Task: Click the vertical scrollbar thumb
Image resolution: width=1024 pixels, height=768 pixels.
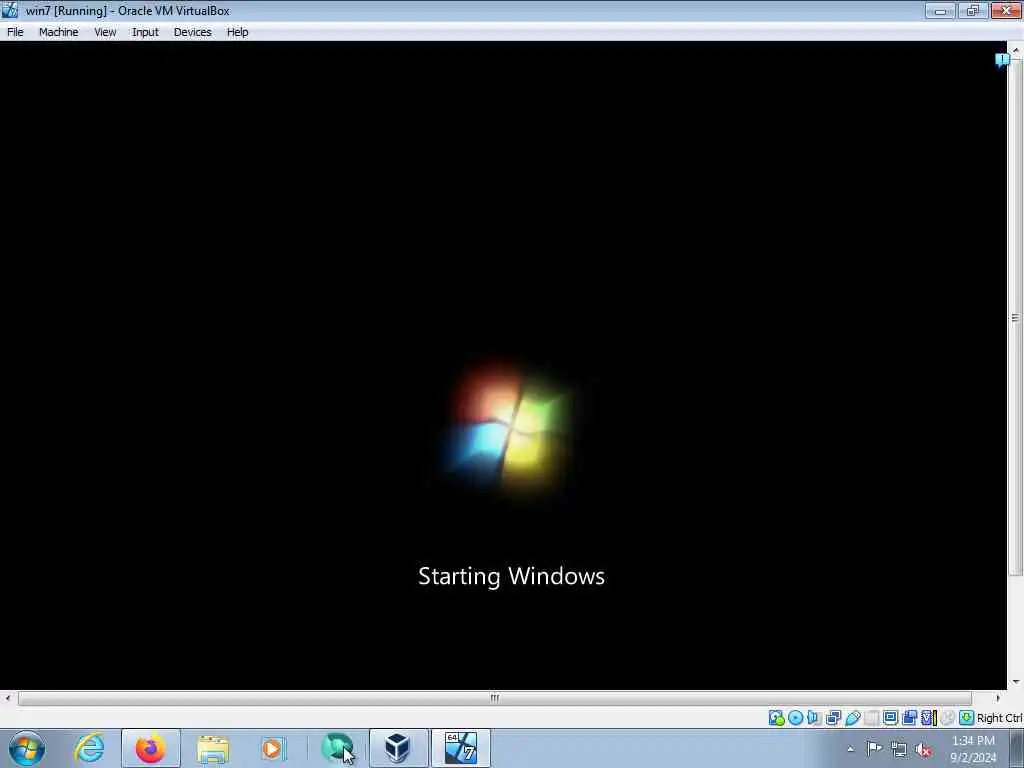Action: tap(1016, 318)
